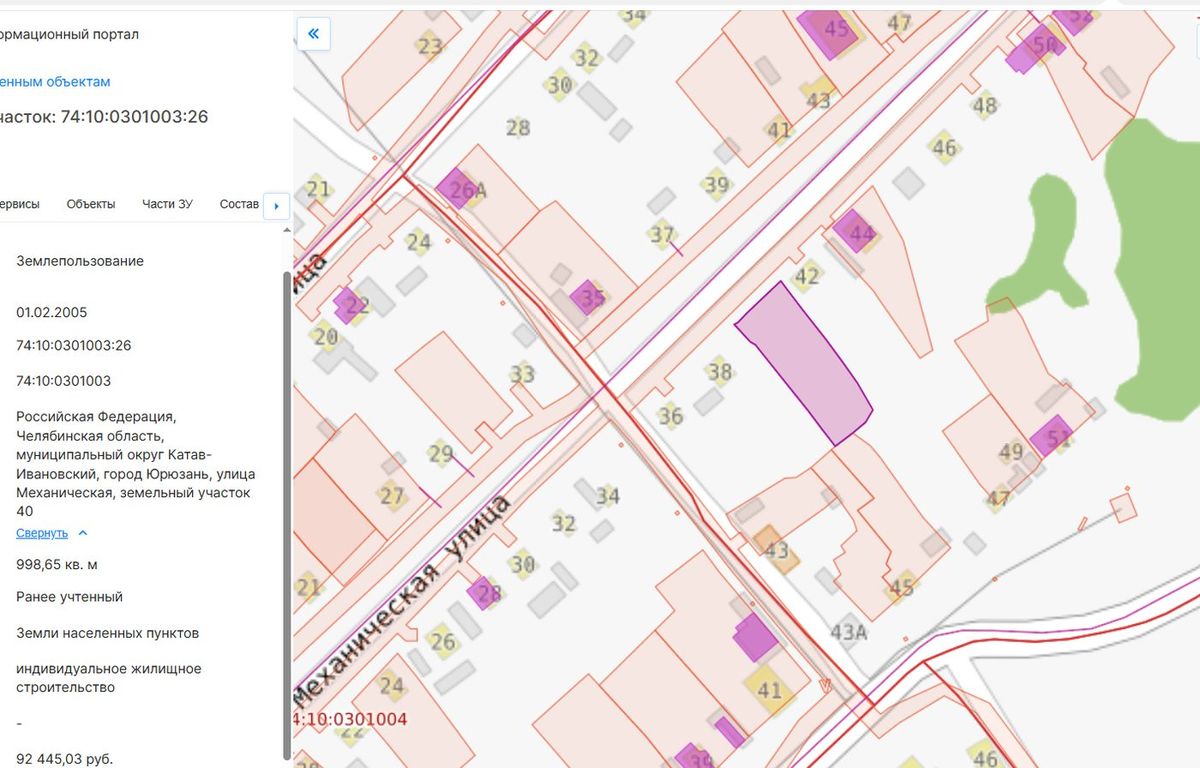This screenshot has height=768, width=1200.
Task: Click the area value 998,65 кв. м
Action: pyautogui.click(x=57, y=564)
